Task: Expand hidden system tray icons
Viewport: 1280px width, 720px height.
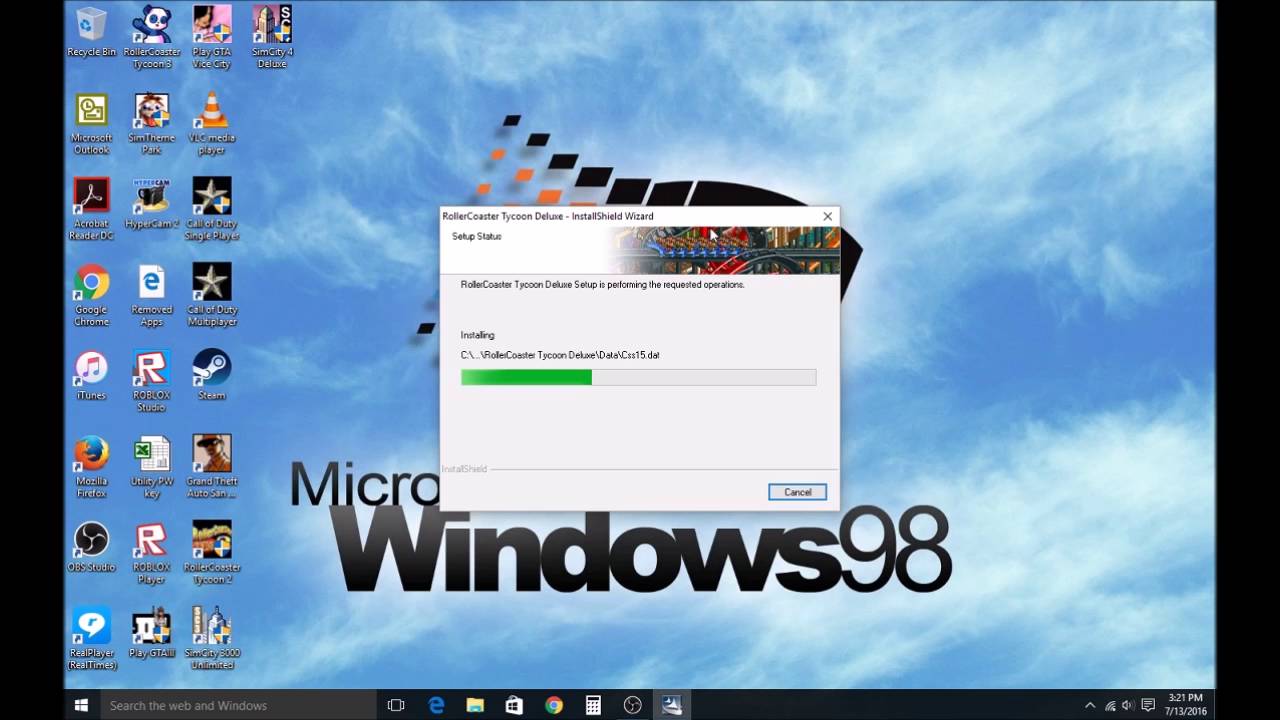Action: pos(1090,705)
